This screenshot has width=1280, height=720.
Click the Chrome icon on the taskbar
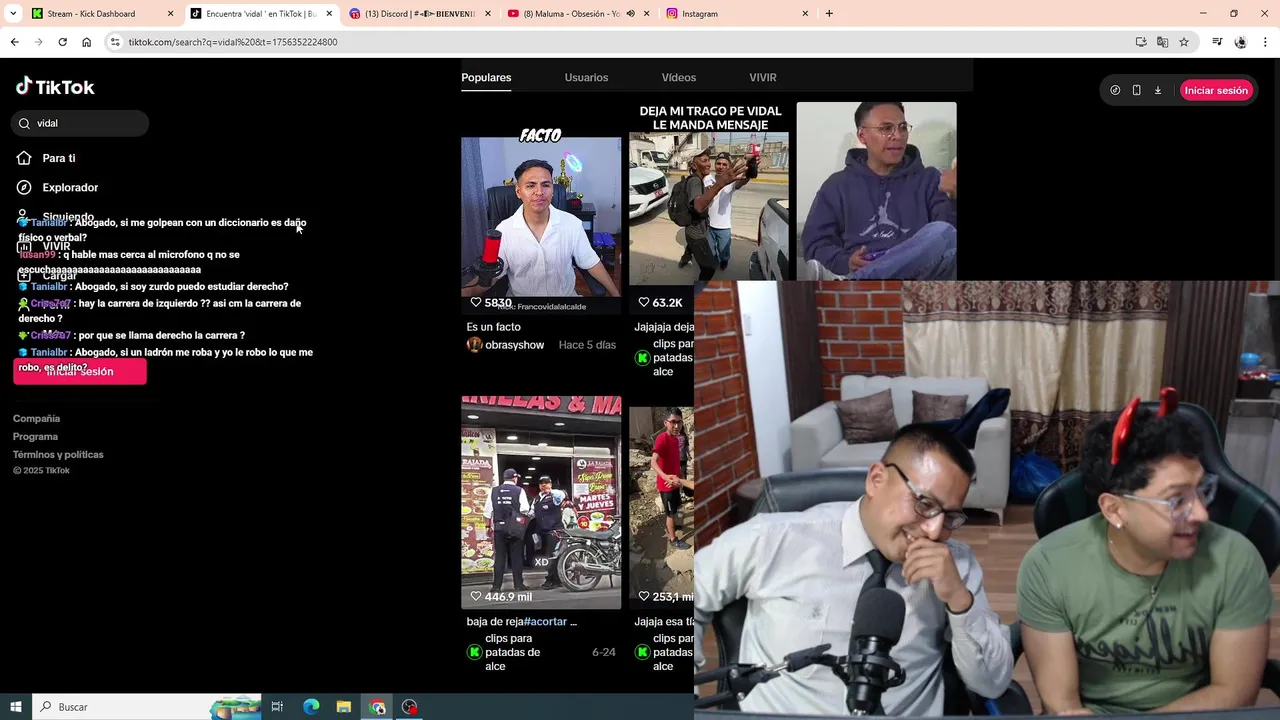(377, 707)
